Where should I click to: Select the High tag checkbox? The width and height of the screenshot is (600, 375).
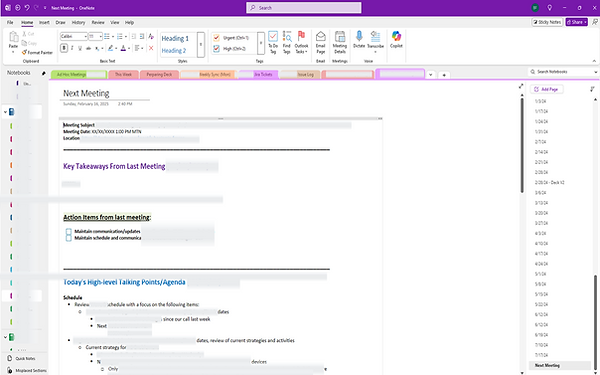pyautogui.click(x=216, y=49)
